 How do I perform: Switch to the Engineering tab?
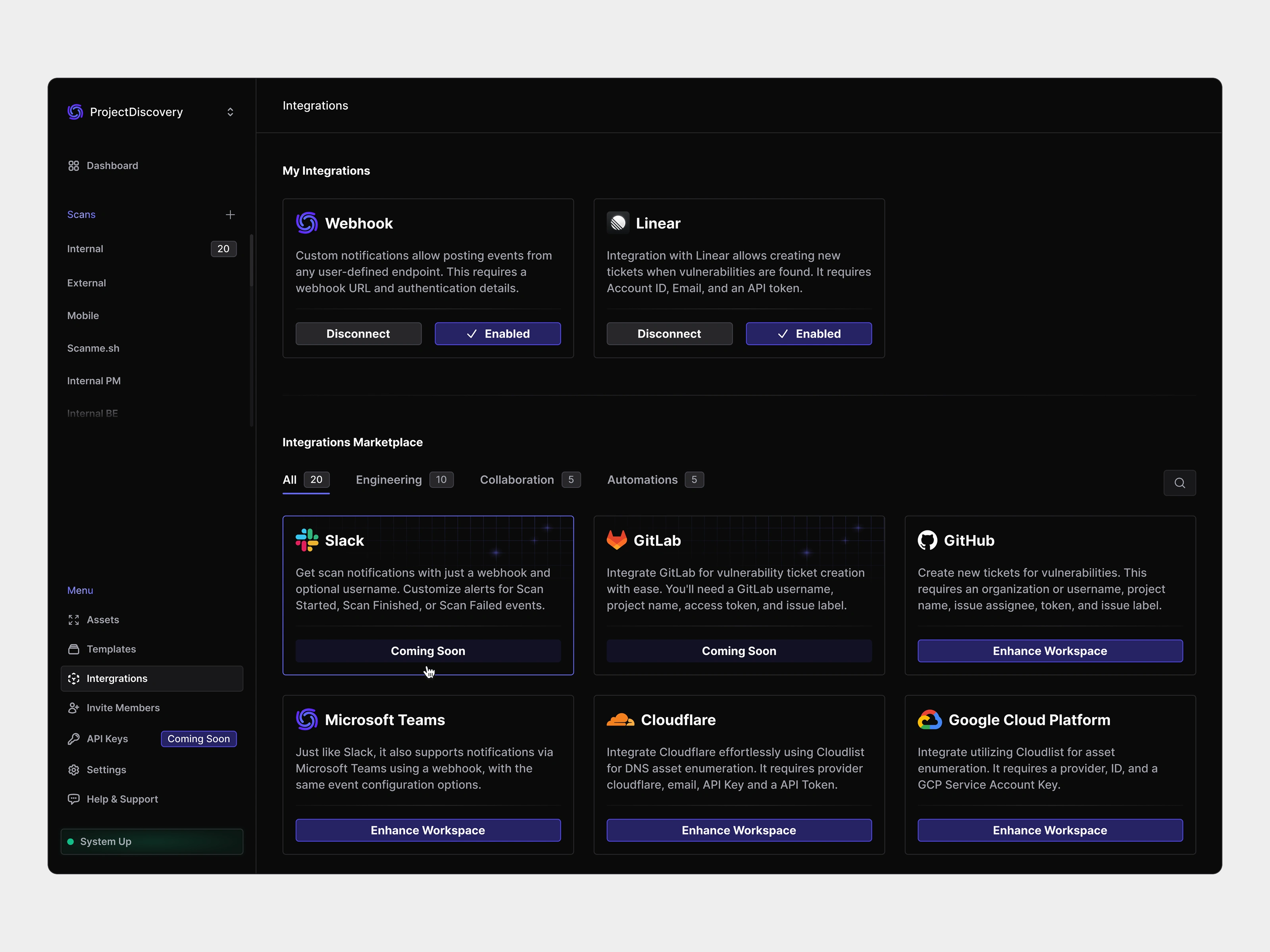pos(405,480)
